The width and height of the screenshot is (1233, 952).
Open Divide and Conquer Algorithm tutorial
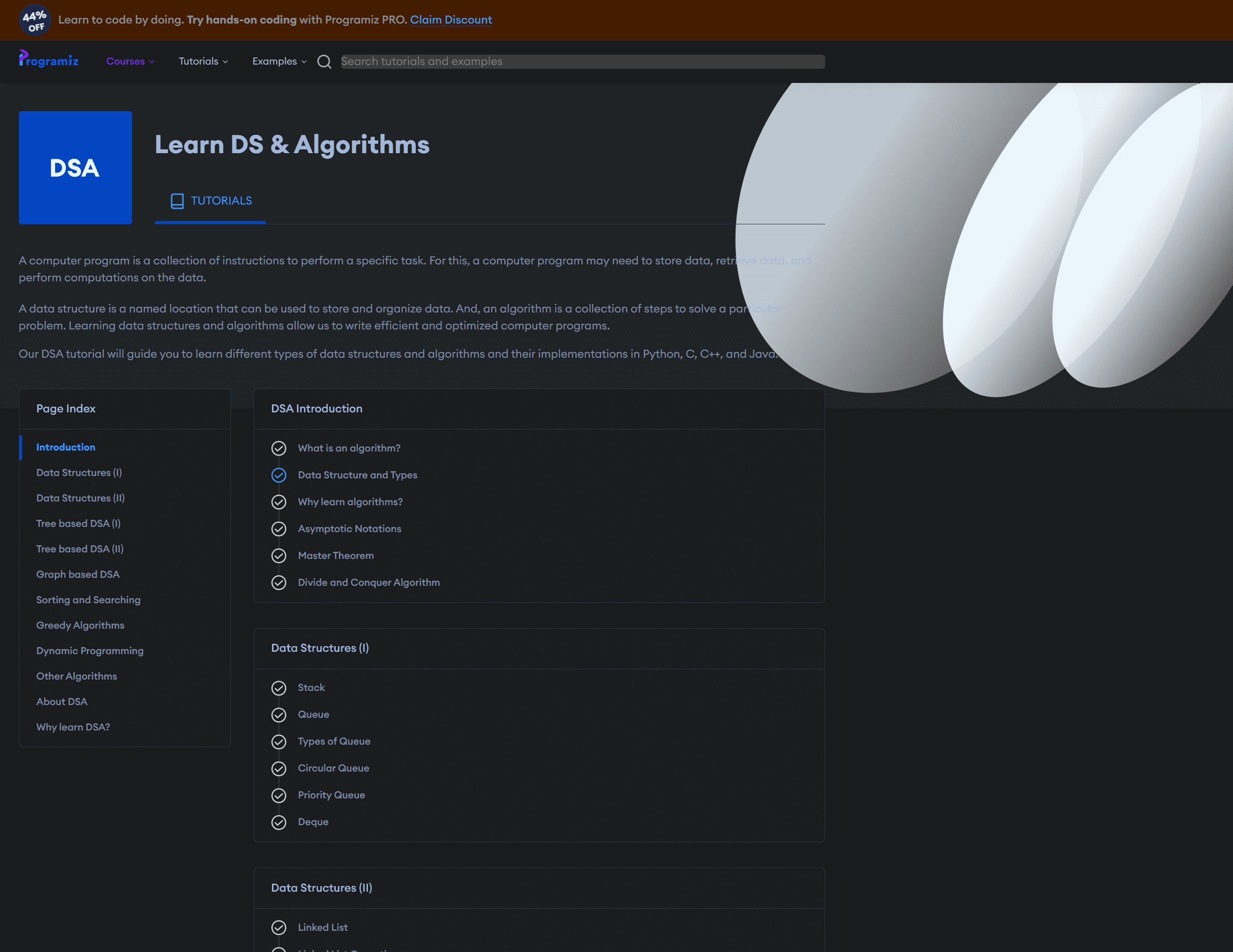(369, 583)
